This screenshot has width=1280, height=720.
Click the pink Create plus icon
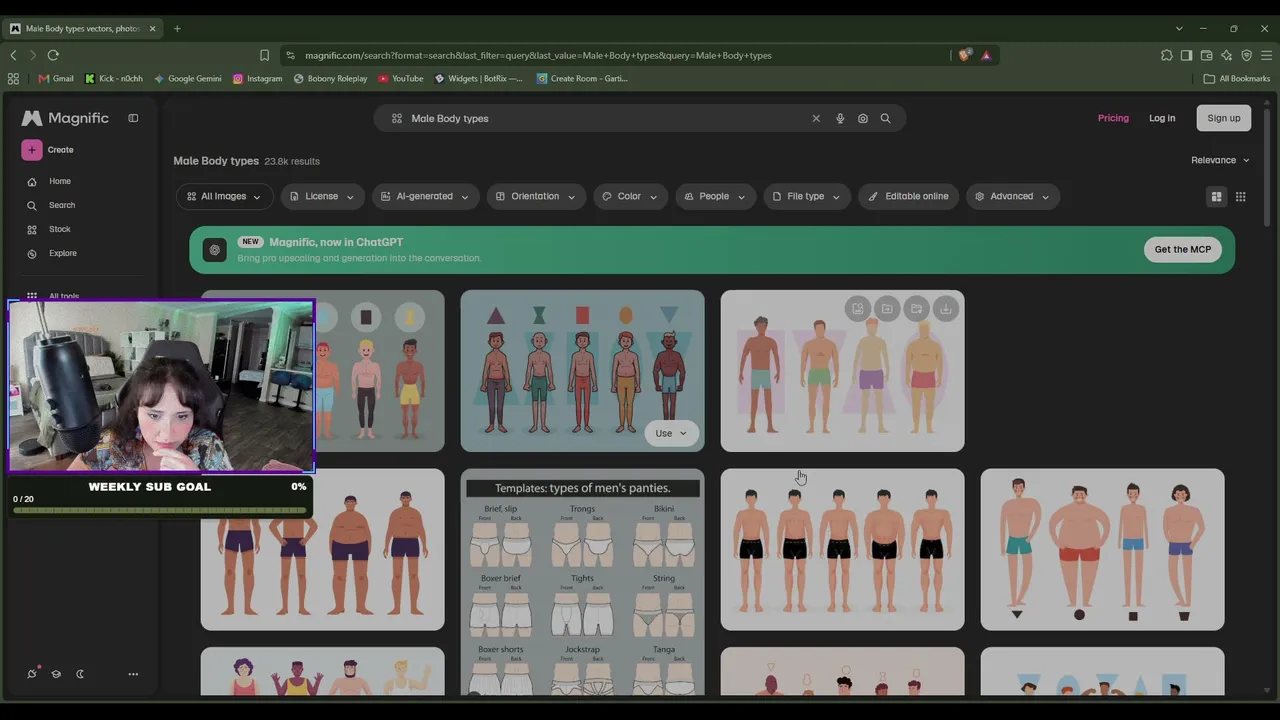pos(32,150)
